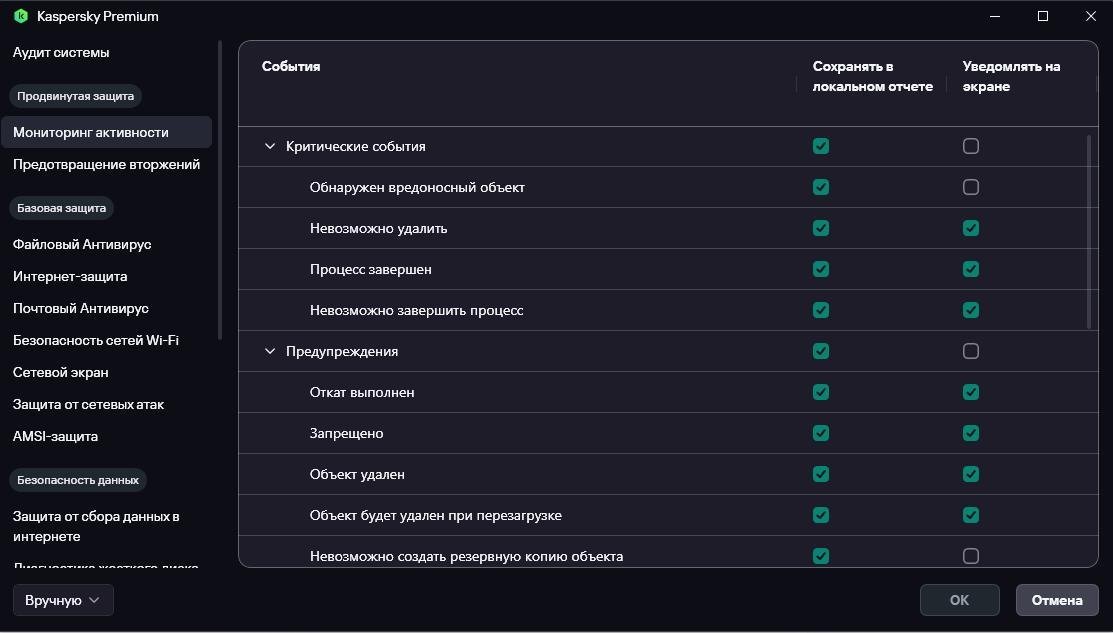
Task: Click the events list vertical scrollbar
Action: pos(1089,232)
